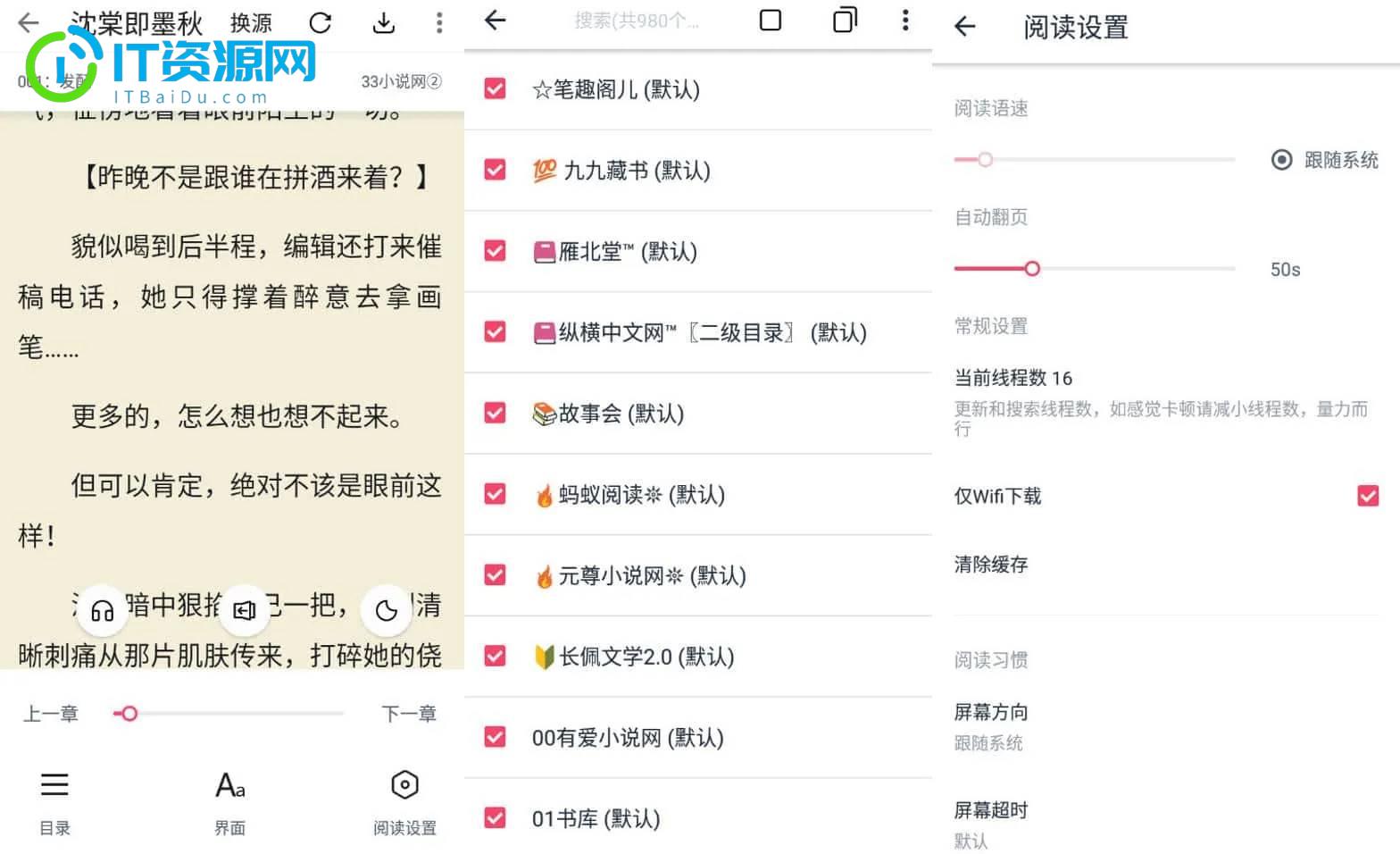This screenshot has height=854, width=1400.
Task: Refresh the current chapter
Action: pos(320,22)
